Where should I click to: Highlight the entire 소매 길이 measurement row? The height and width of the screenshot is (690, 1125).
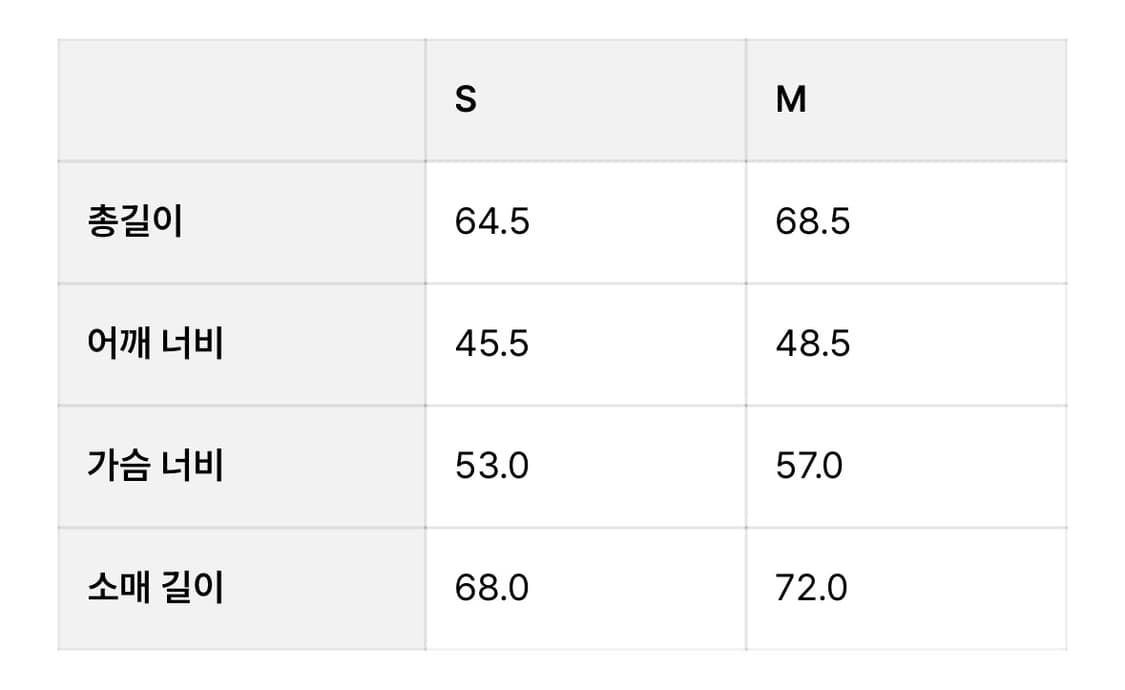pyautogui.click(x=640, y=588)
